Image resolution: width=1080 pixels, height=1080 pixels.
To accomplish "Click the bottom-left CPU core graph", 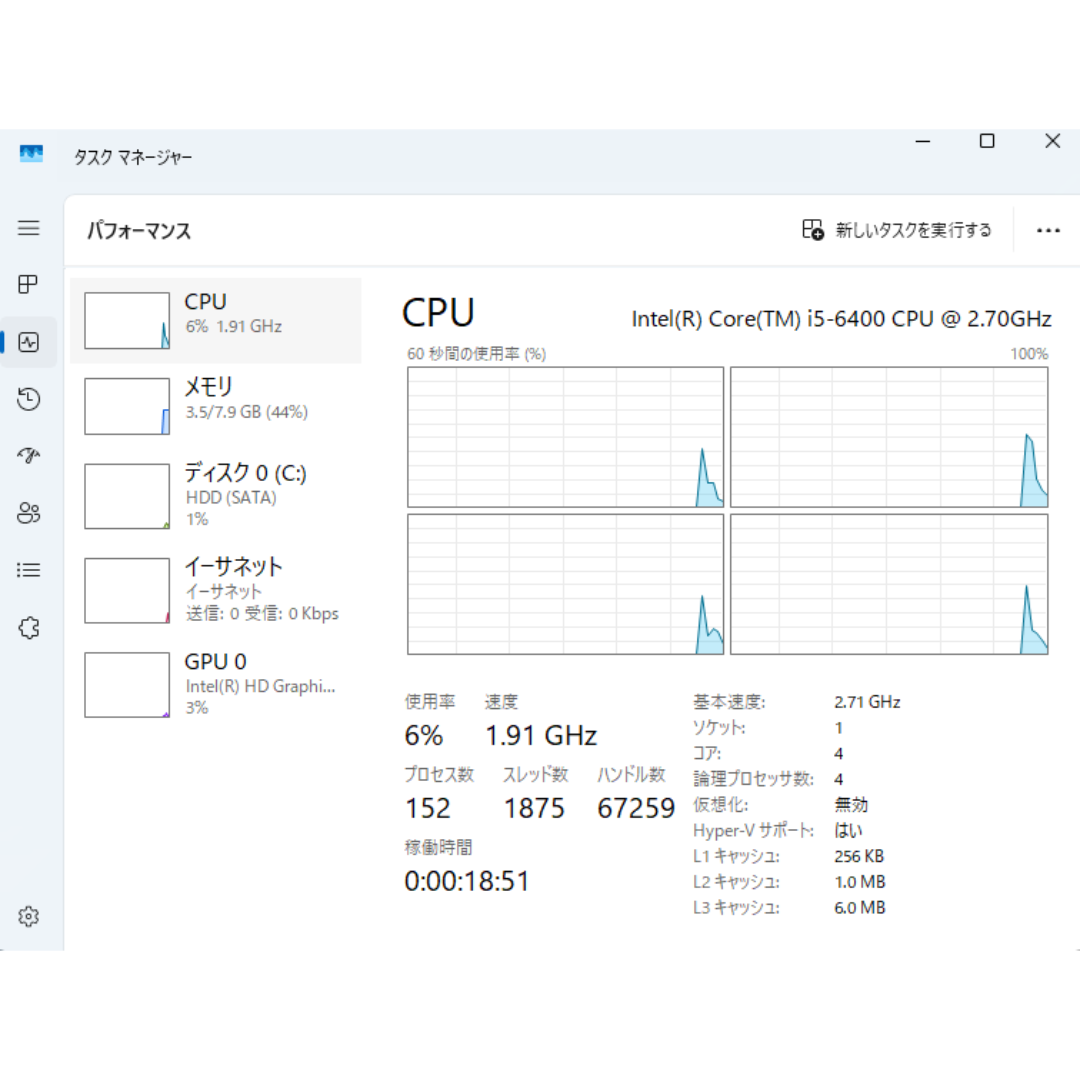I will 565,584.
